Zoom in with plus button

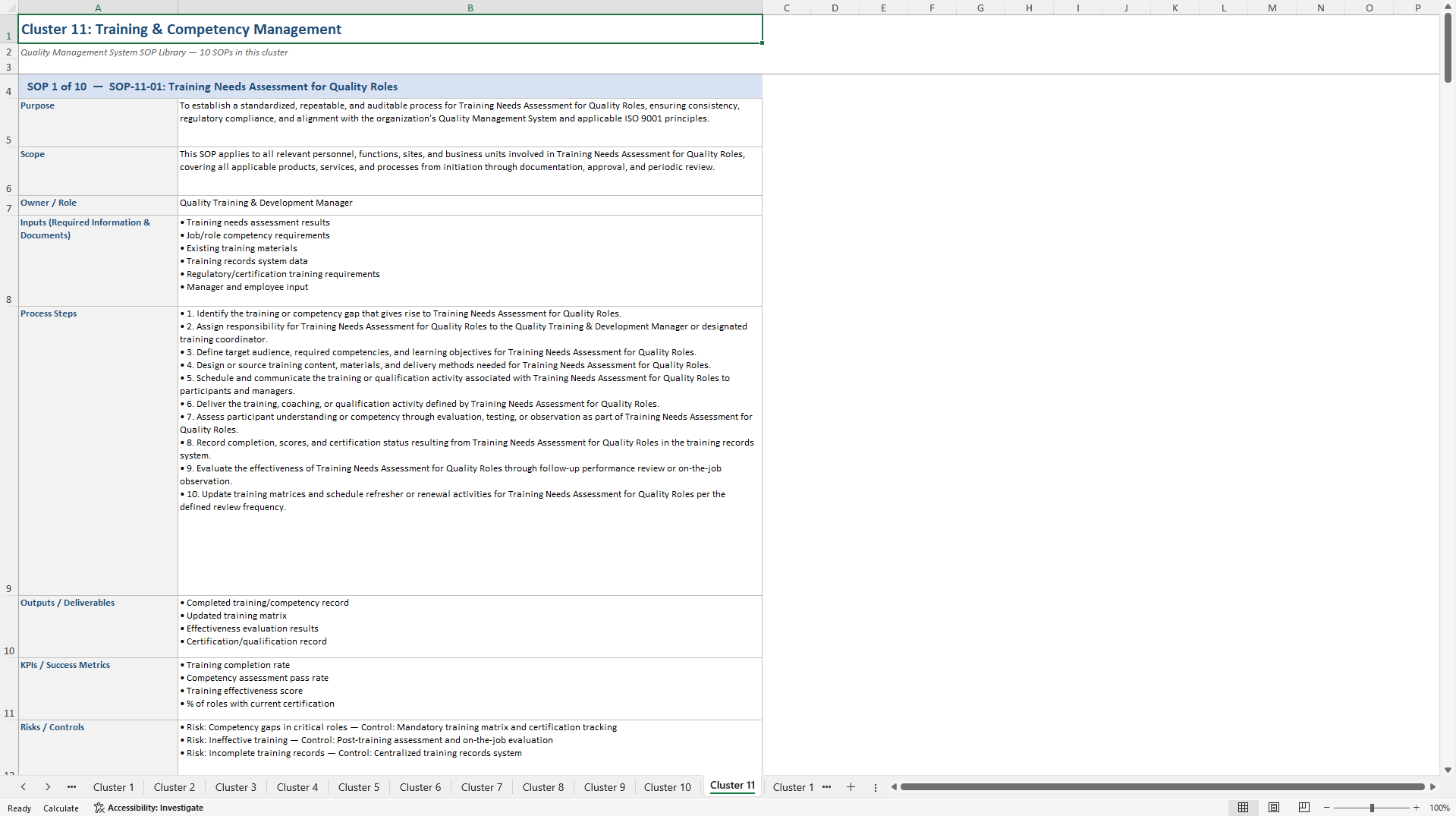coord(1416,808)
